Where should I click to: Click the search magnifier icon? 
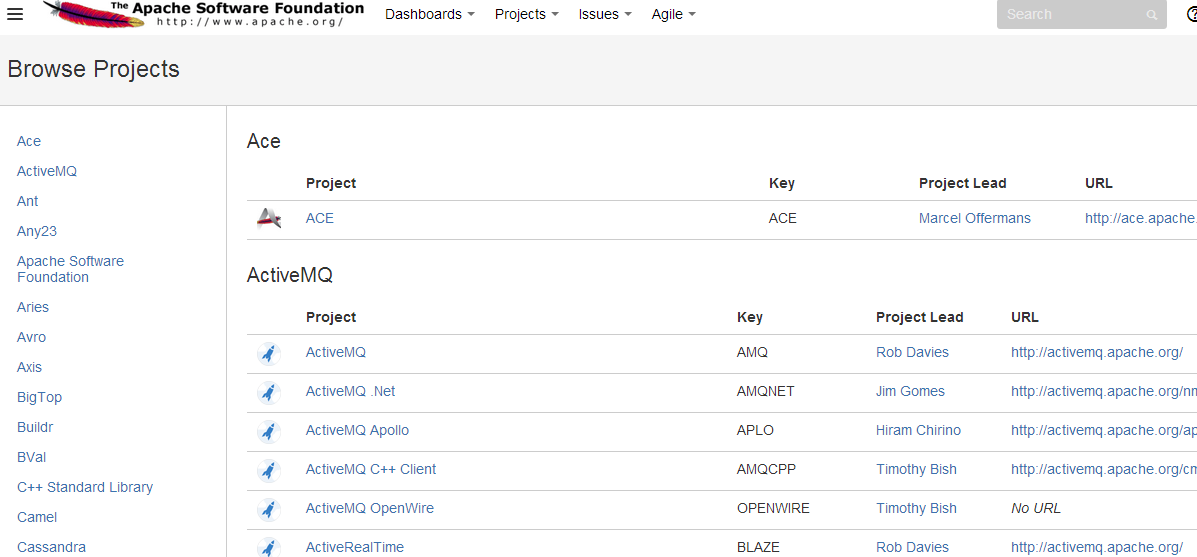pos(1152,14)
